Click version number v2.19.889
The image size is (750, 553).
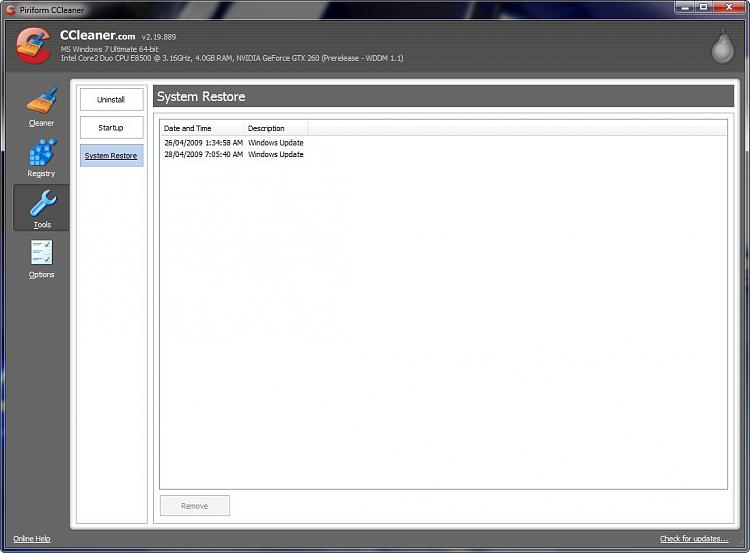coord(159,37)
